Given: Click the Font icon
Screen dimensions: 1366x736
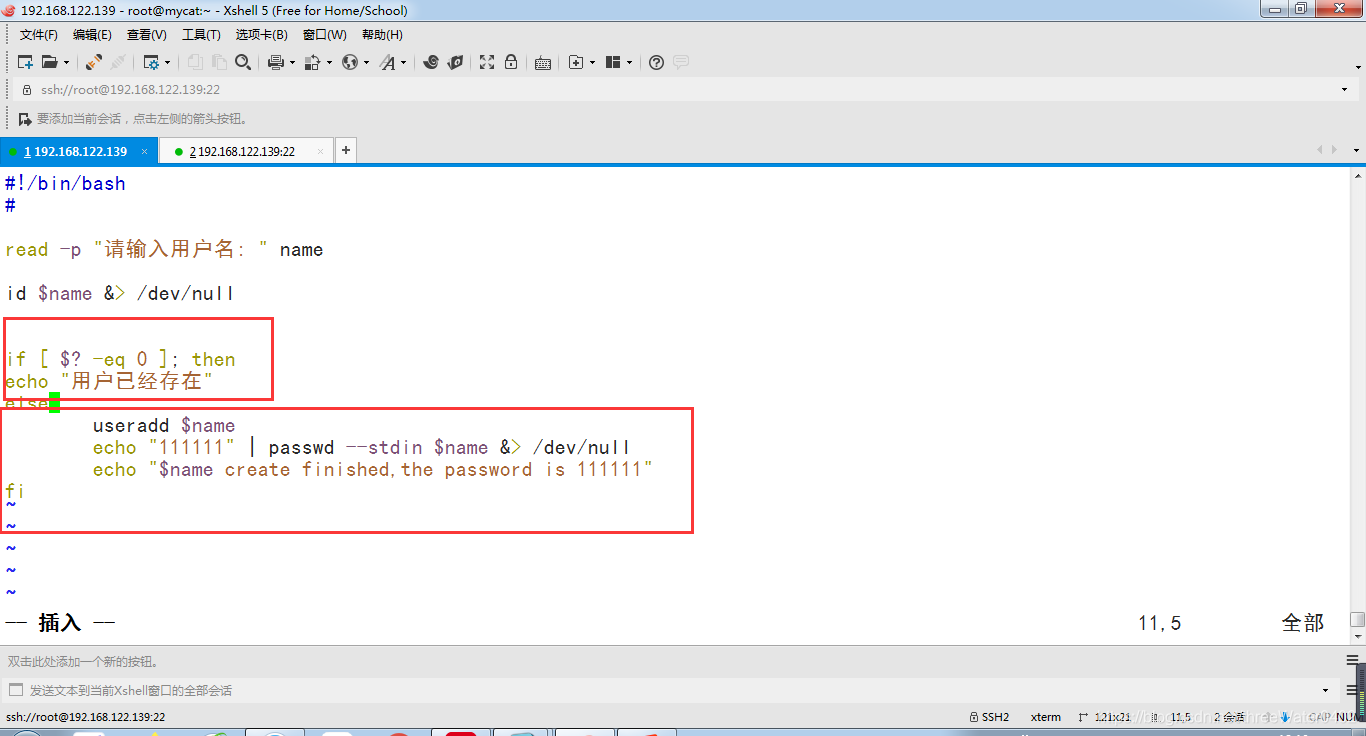Looking at the screenshot, I should [x=388, y=62].
